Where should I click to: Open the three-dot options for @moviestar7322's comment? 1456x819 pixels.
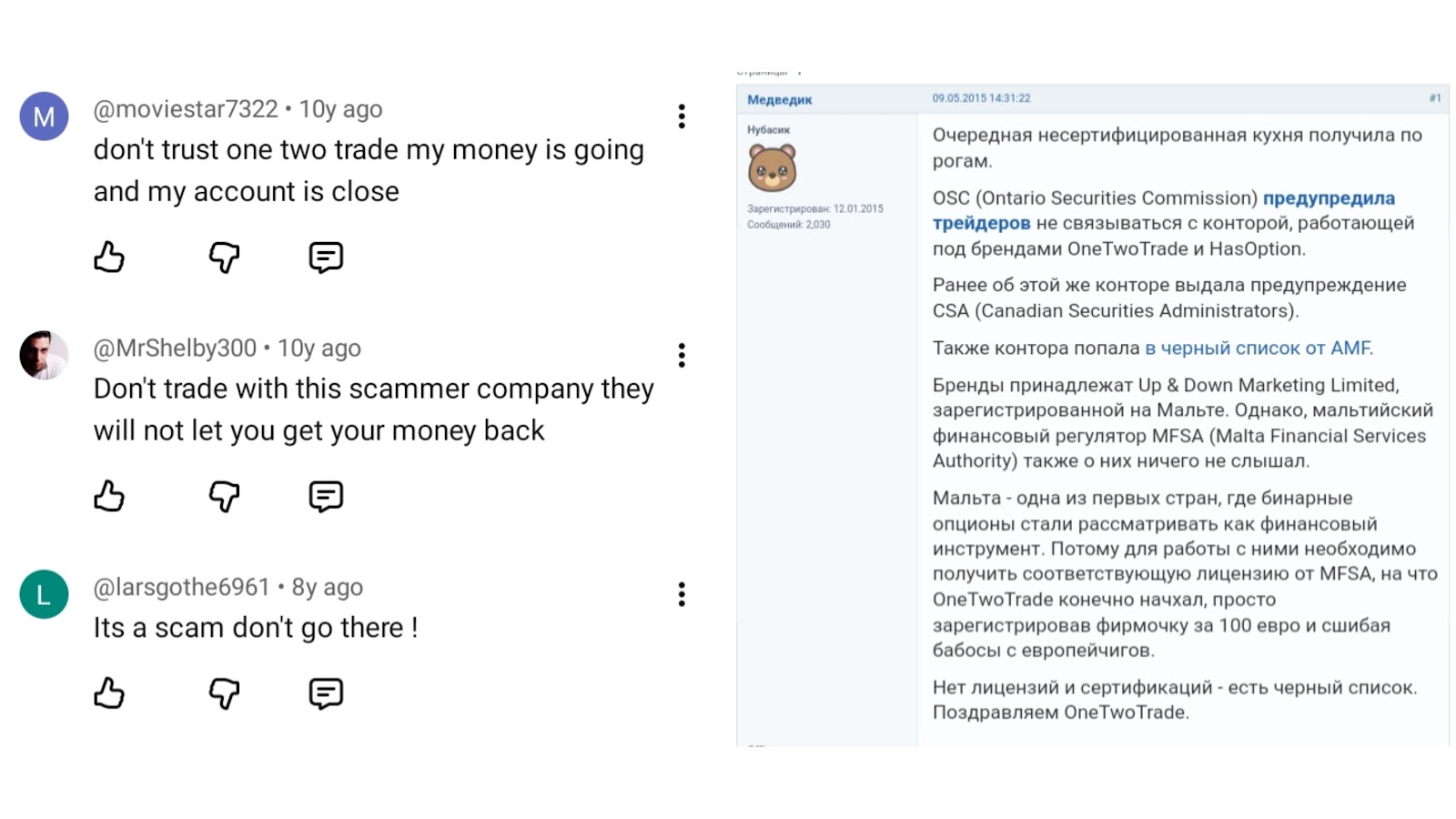click(681, 116)
